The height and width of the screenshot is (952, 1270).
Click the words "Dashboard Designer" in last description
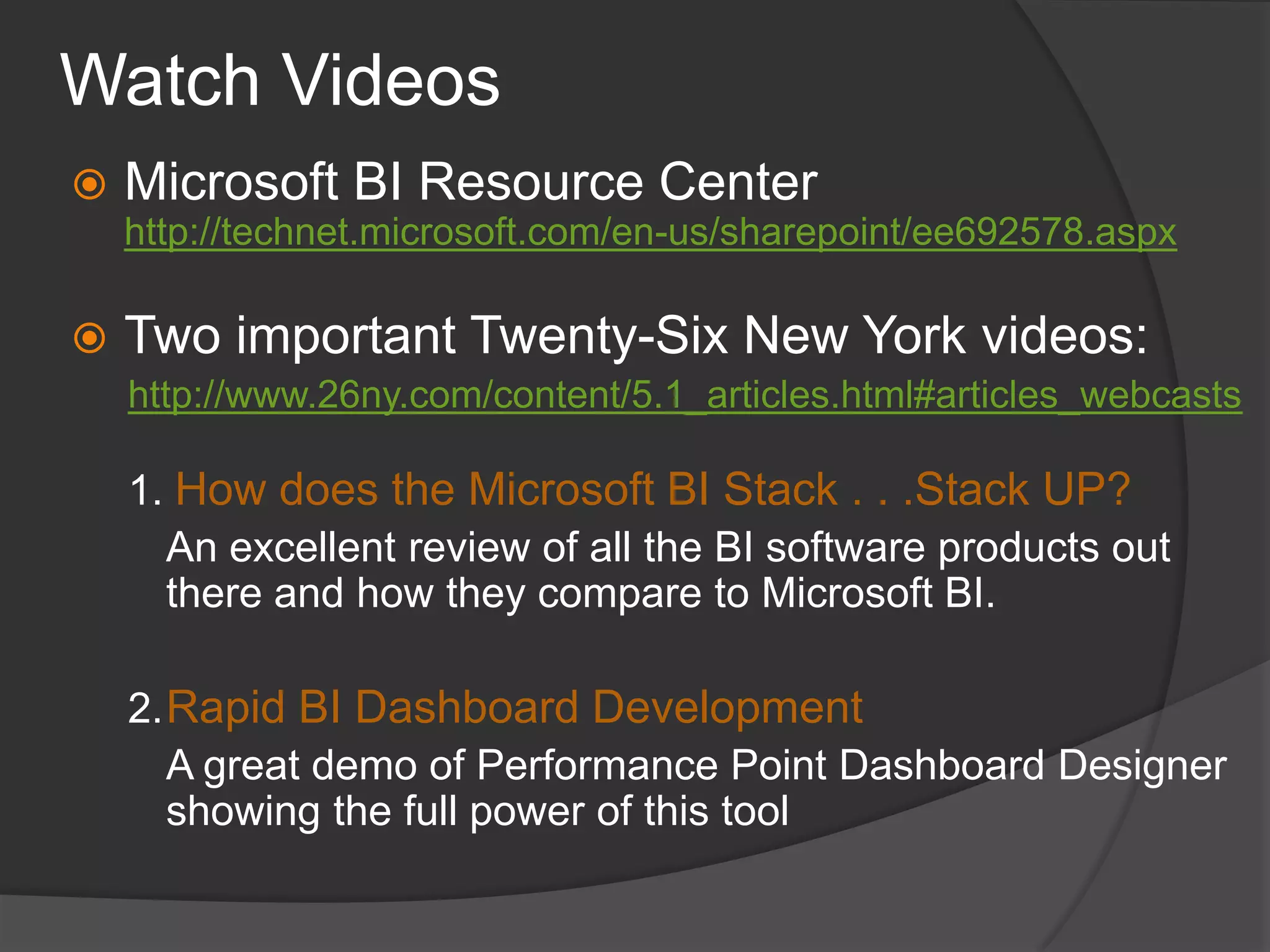(1032, 765)
